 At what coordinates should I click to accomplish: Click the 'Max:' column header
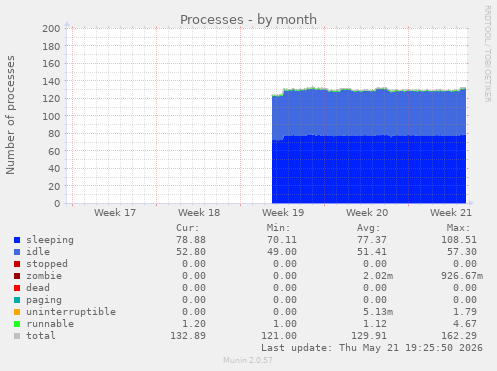click(459, 228)
